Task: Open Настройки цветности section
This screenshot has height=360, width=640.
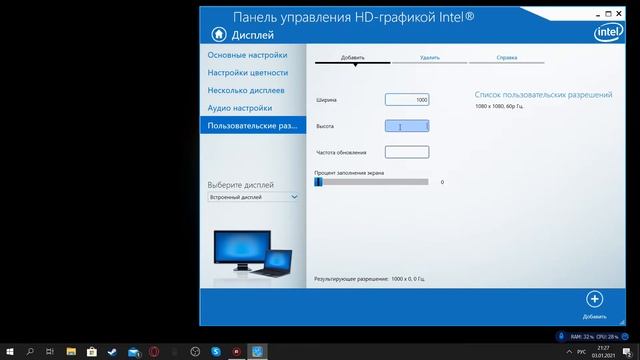Action: pyautogui.click(x=248, y=73)
